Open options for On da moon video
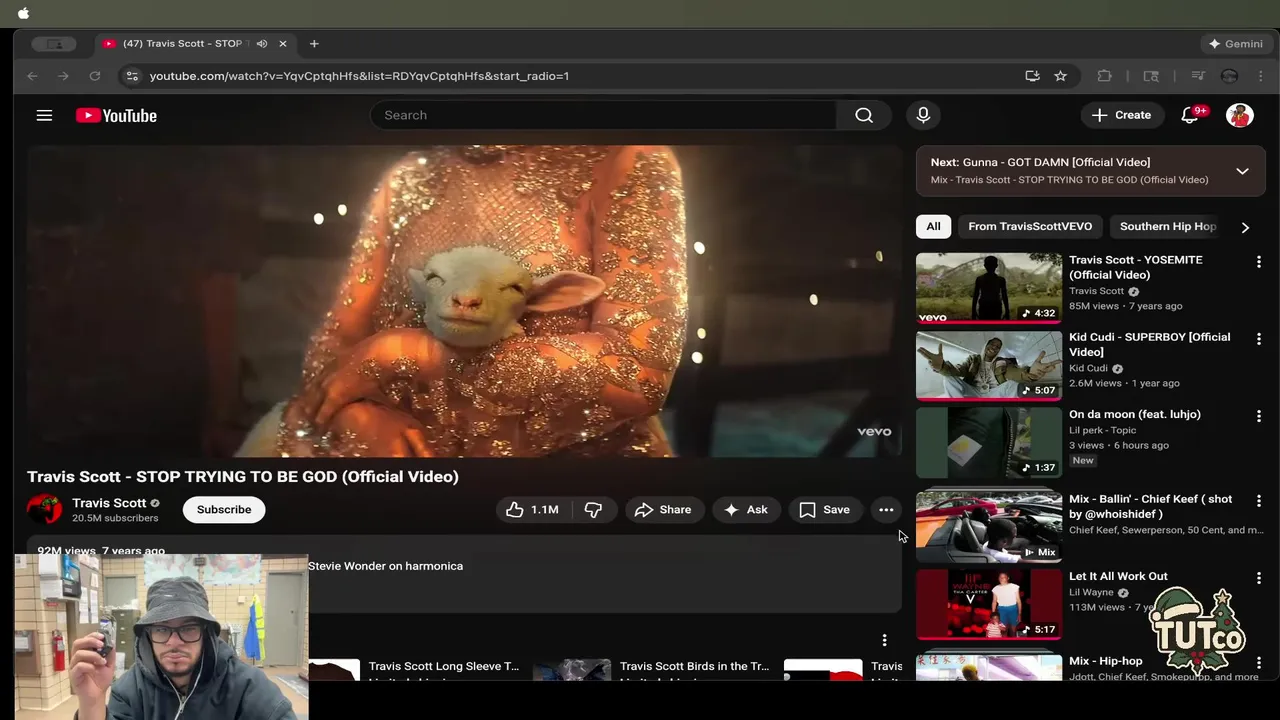1280x720 pixels. click(1258, 416)
